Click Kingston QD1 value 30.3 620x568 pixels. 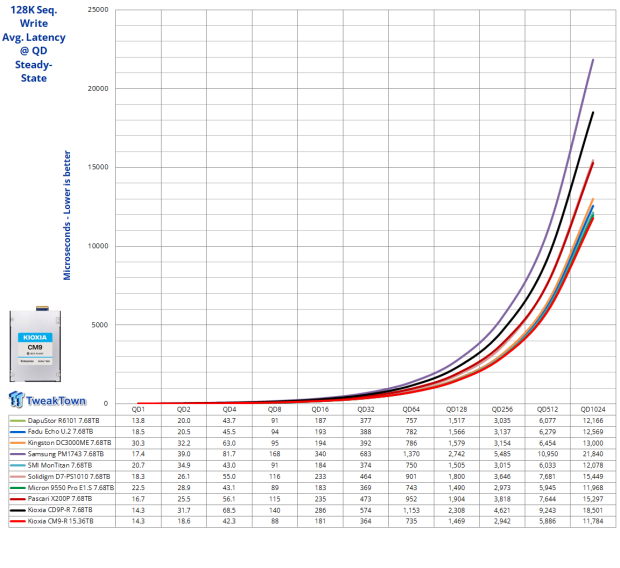(138, 443)
